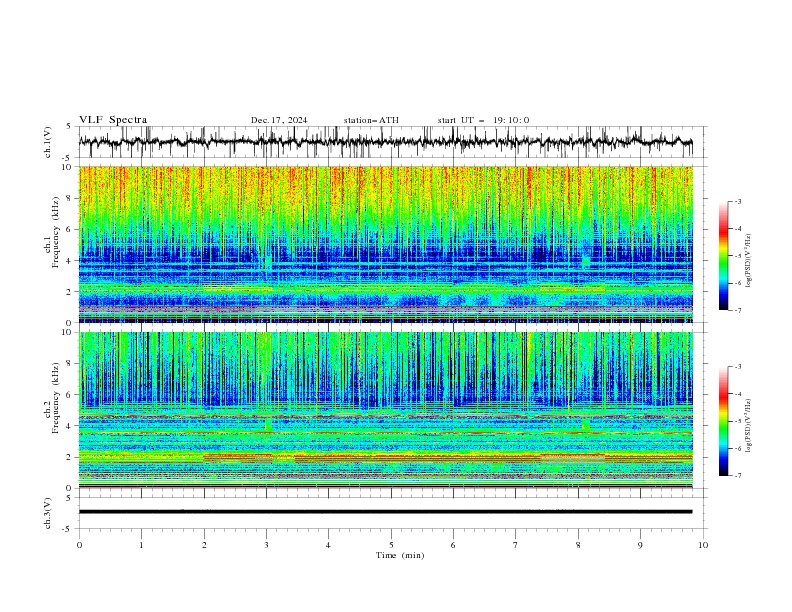Select the log(PSD) label beside upper colorbar
The height and width of the screenshot is (612, 792).
749,261
